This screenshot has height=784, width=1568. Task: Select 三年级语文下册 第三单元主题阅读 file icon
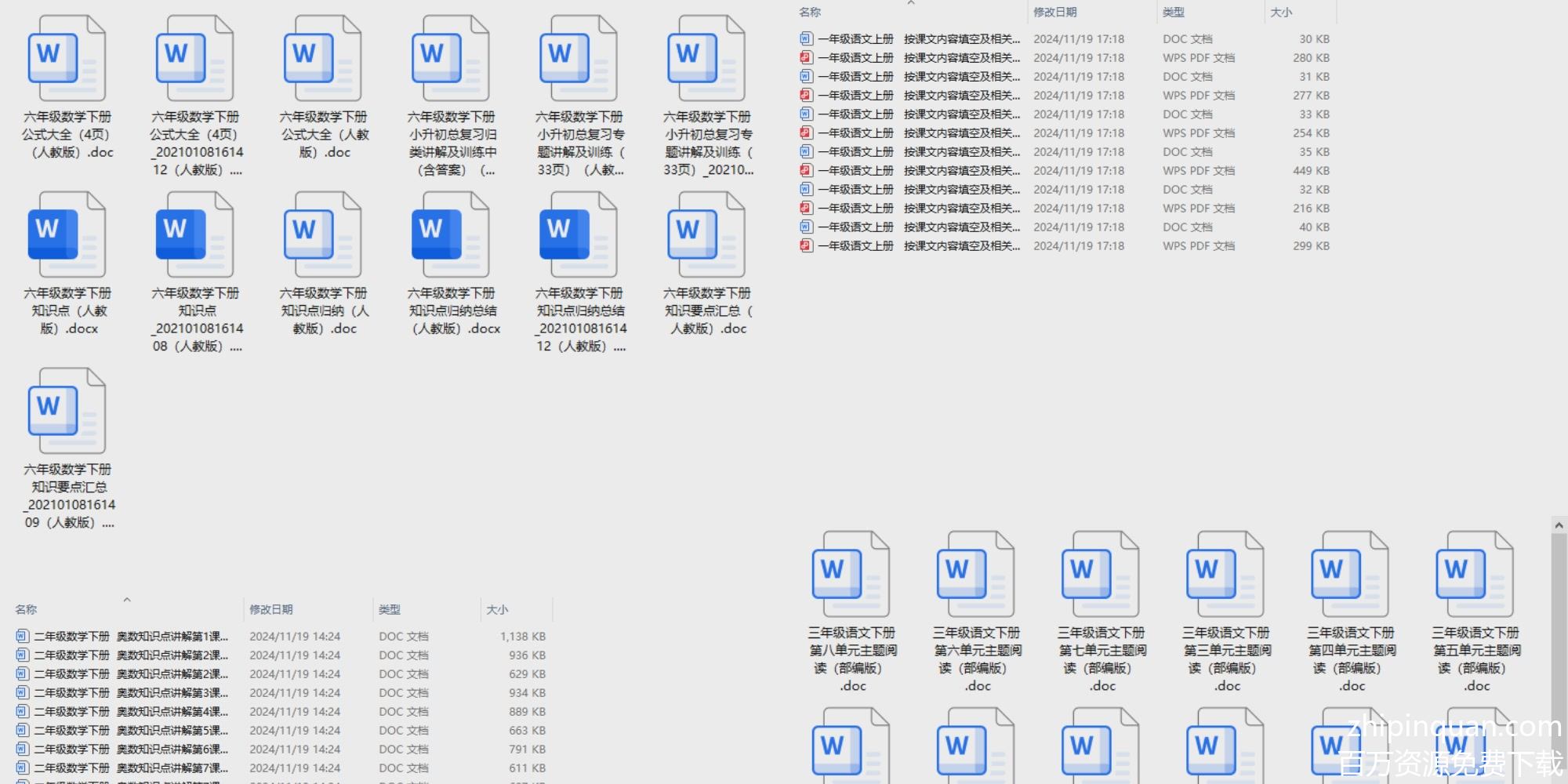coord(1225,574)
